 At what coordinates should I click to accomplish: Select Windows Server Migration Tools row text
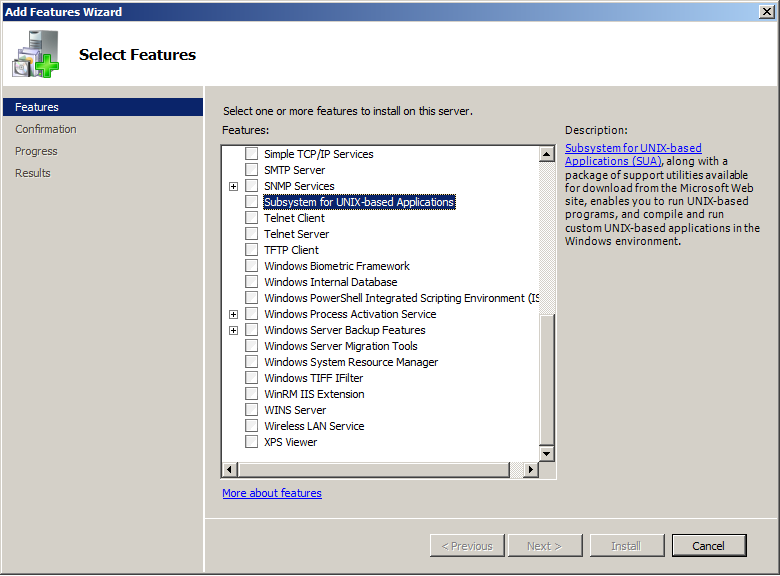click(341, 346)
